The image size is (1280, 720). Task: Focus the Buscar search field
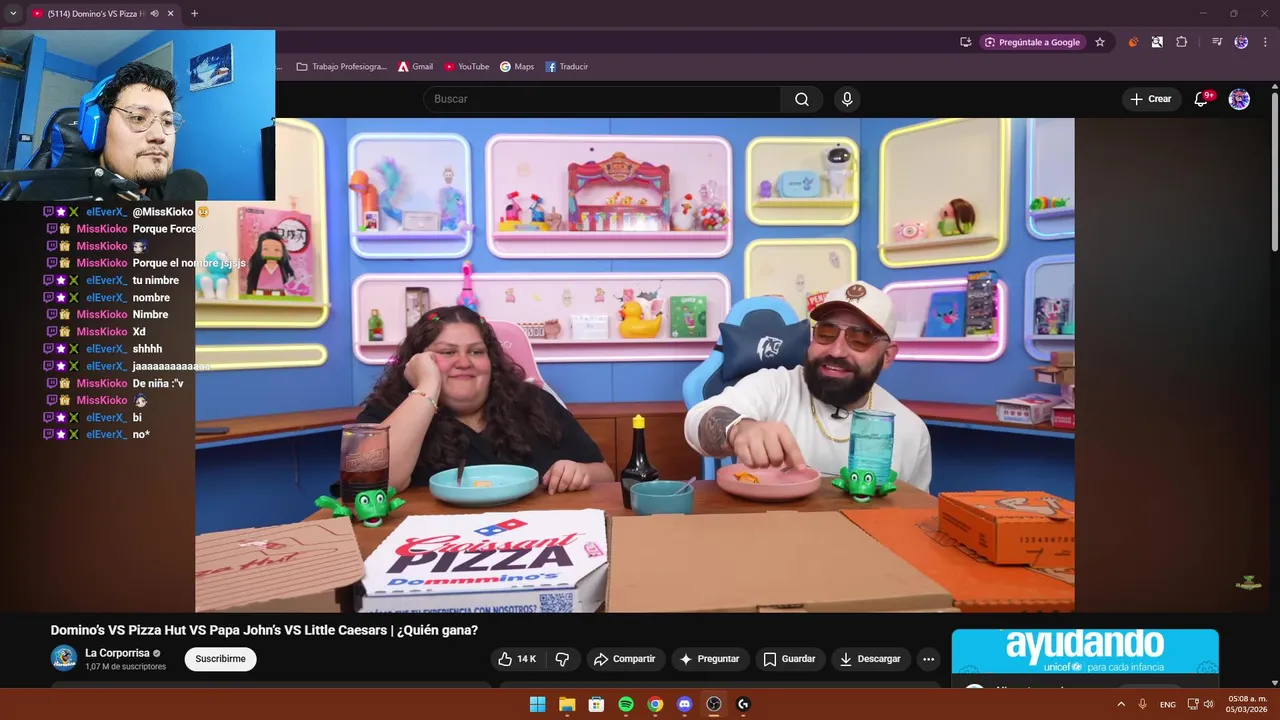(602, 99)
